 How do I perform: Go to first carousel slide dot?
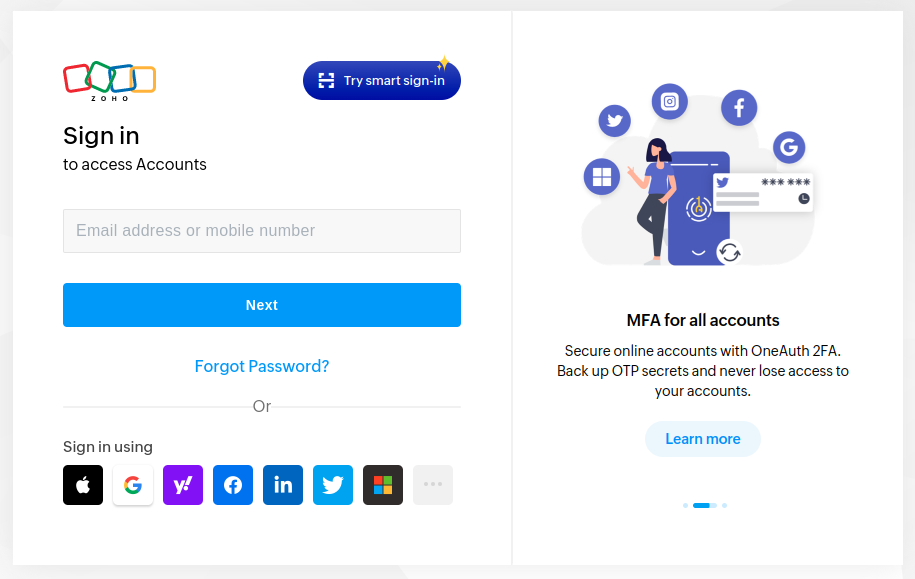click(x=686, y=505)
